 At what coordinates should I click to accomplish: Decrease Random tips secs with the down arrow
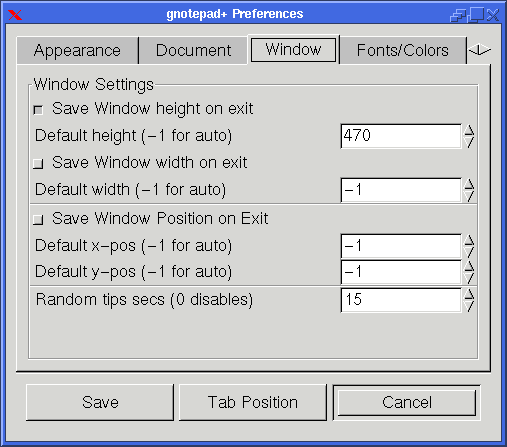coord(469,306)
